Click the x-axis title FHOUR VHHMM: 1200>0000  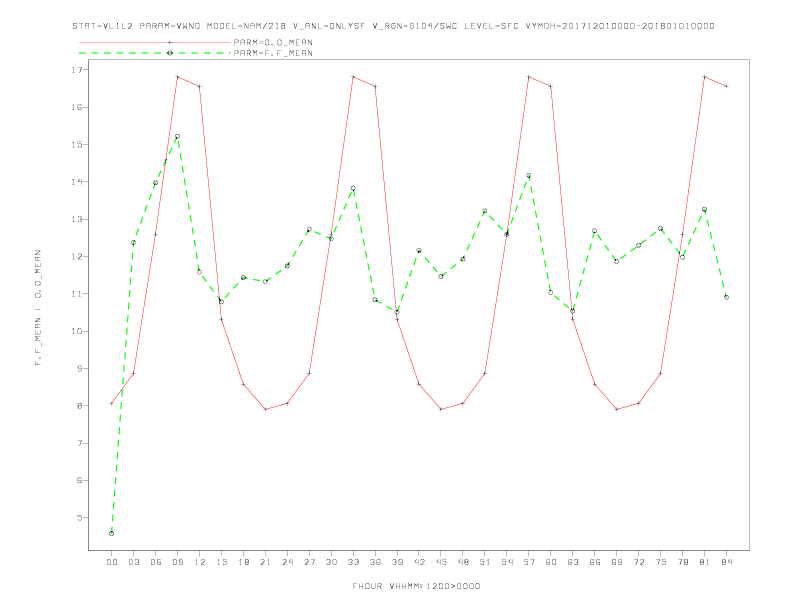click(416, 586)
